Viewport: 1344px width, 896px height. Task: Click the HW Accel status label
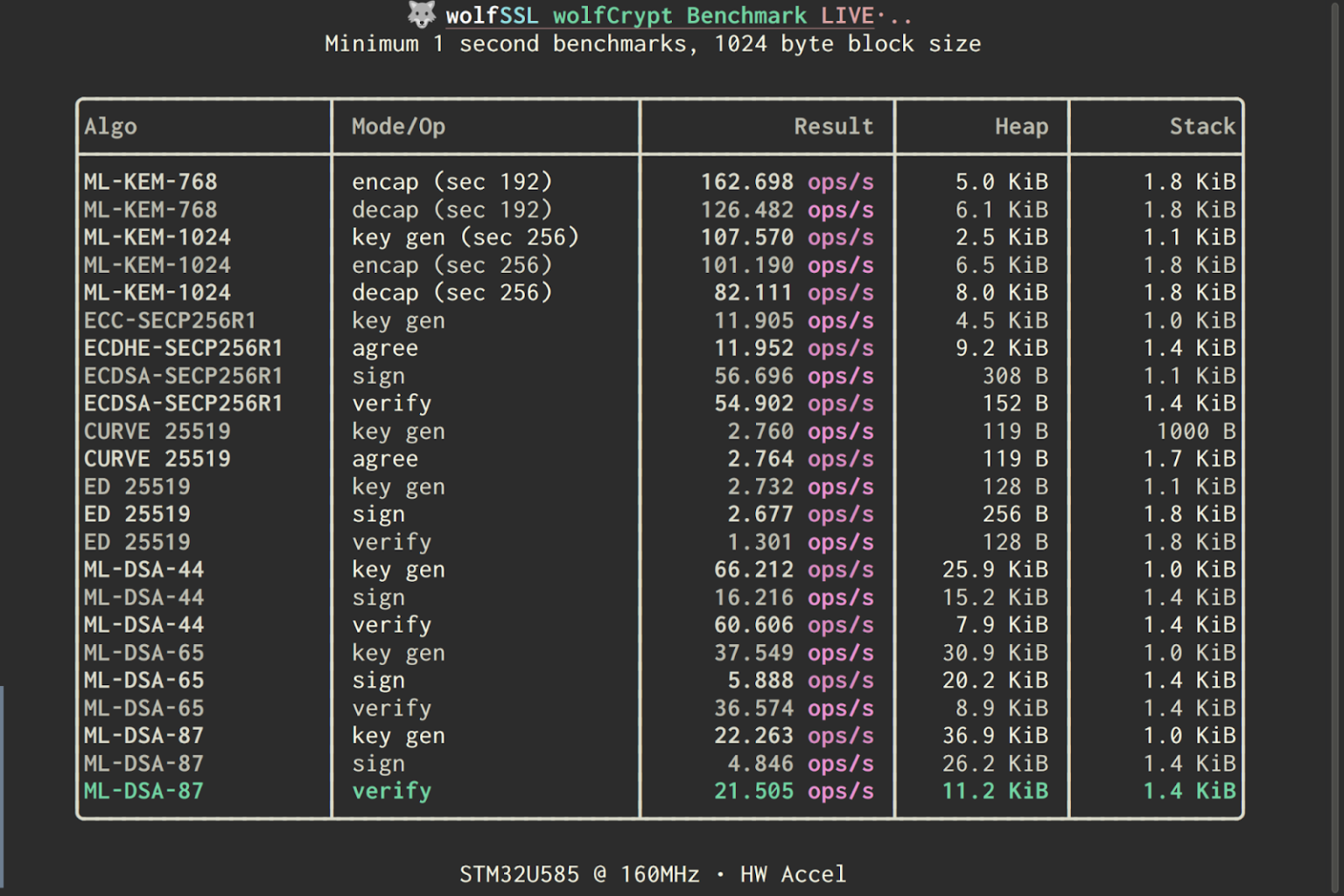click(792, 872)
